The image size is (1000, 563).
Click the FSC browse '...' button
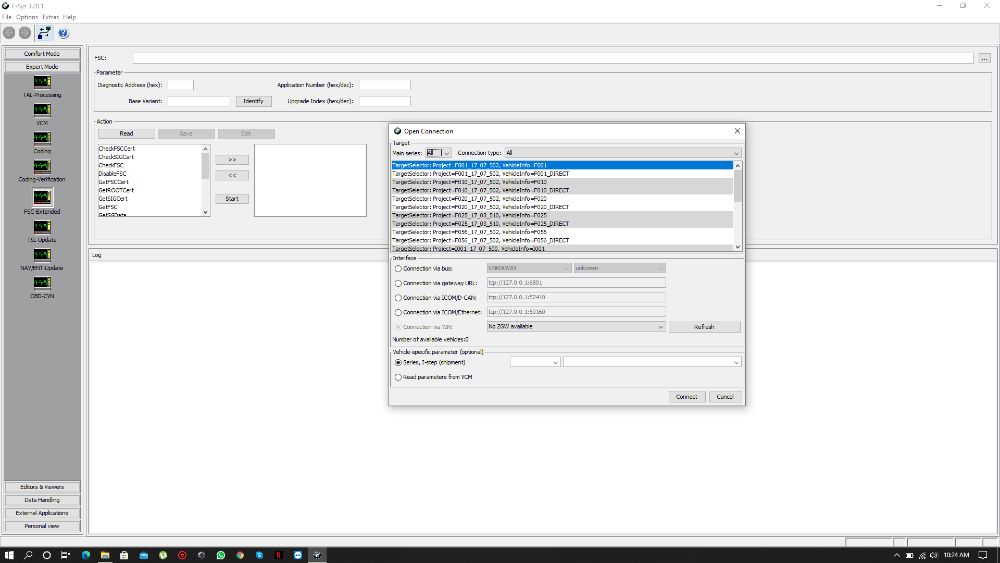pyautogui.click(x=985, y=58)
